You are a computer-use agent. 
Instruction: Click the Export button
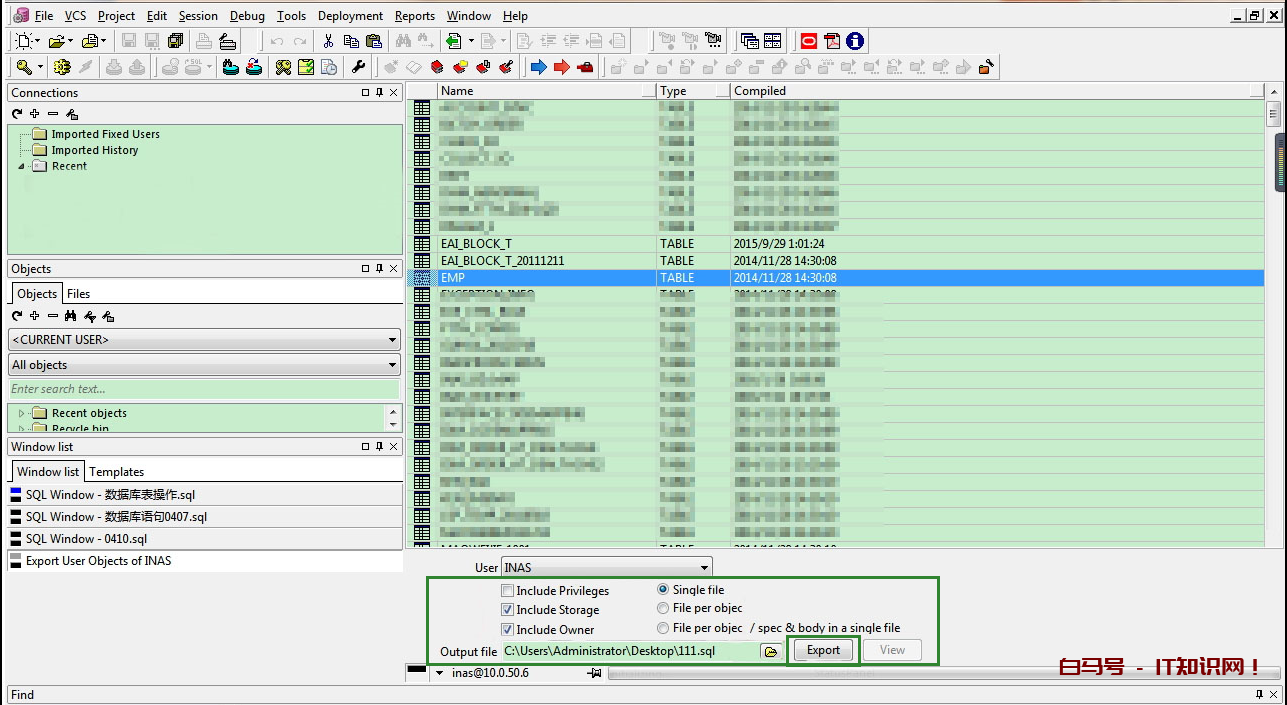[823, 650]
